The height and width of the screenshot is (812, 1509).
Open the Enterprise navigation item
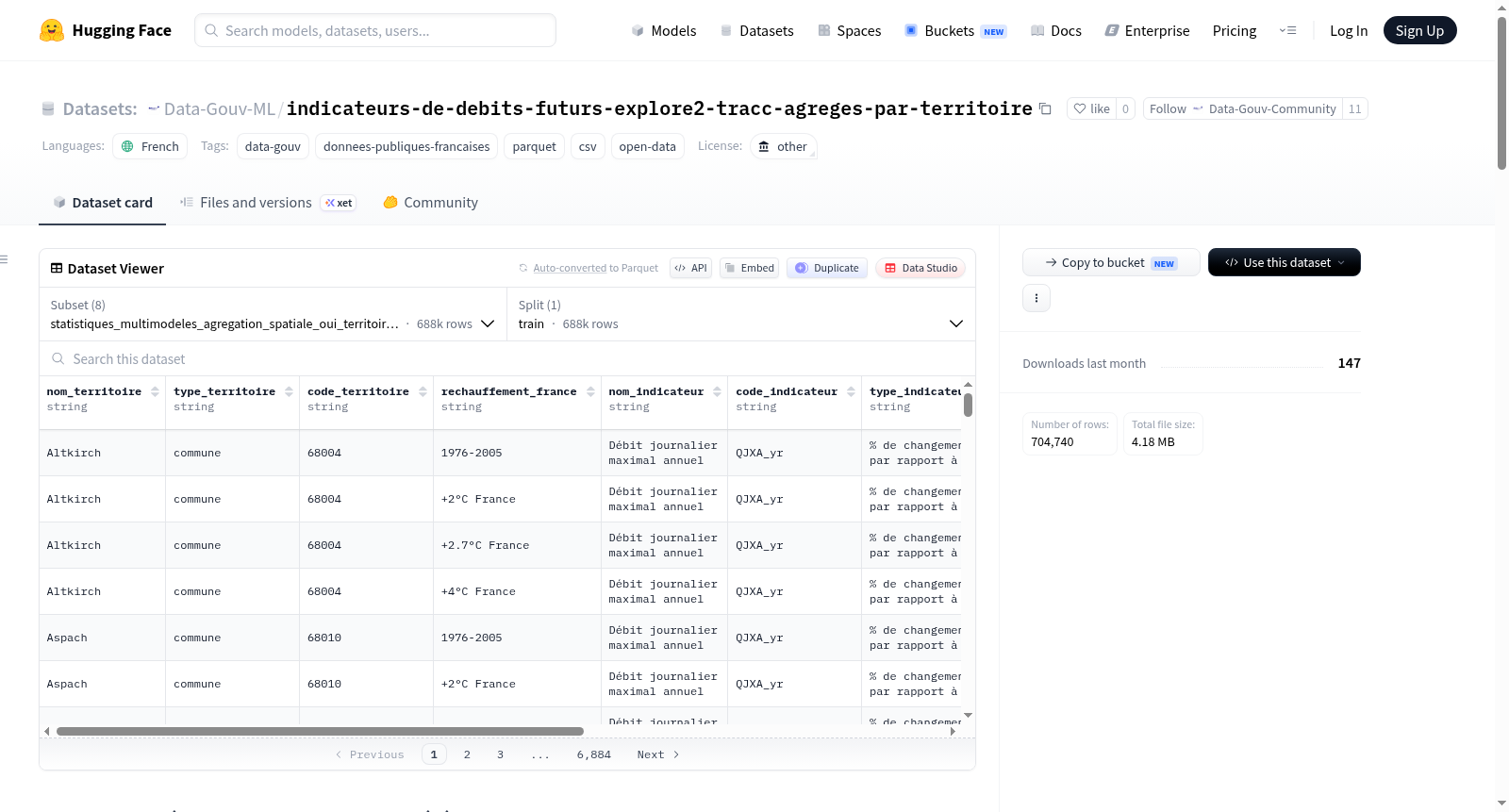[1147, 30]
